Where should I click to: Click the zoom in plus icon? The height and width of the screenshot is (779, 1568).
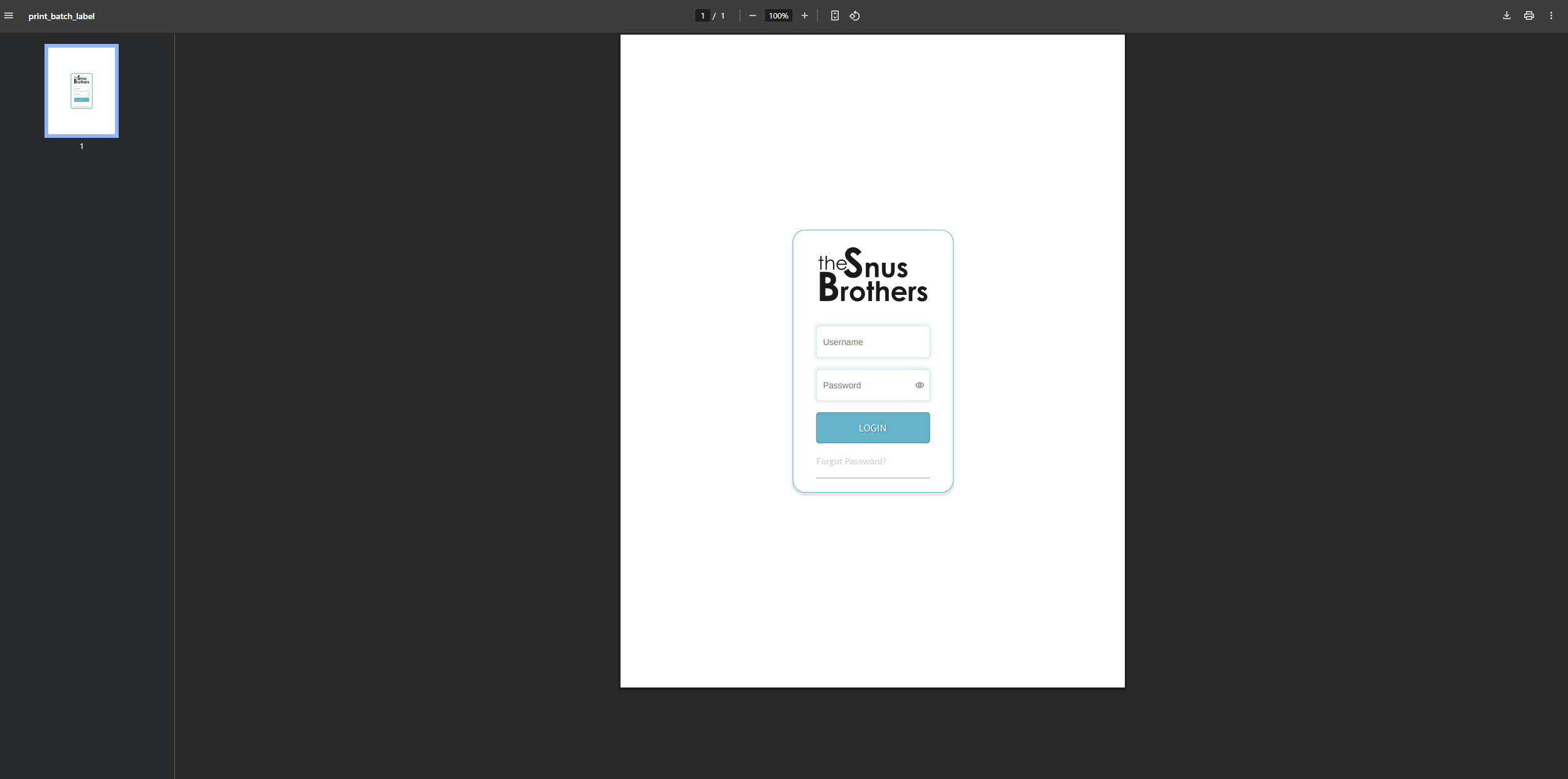pos(804,16)
